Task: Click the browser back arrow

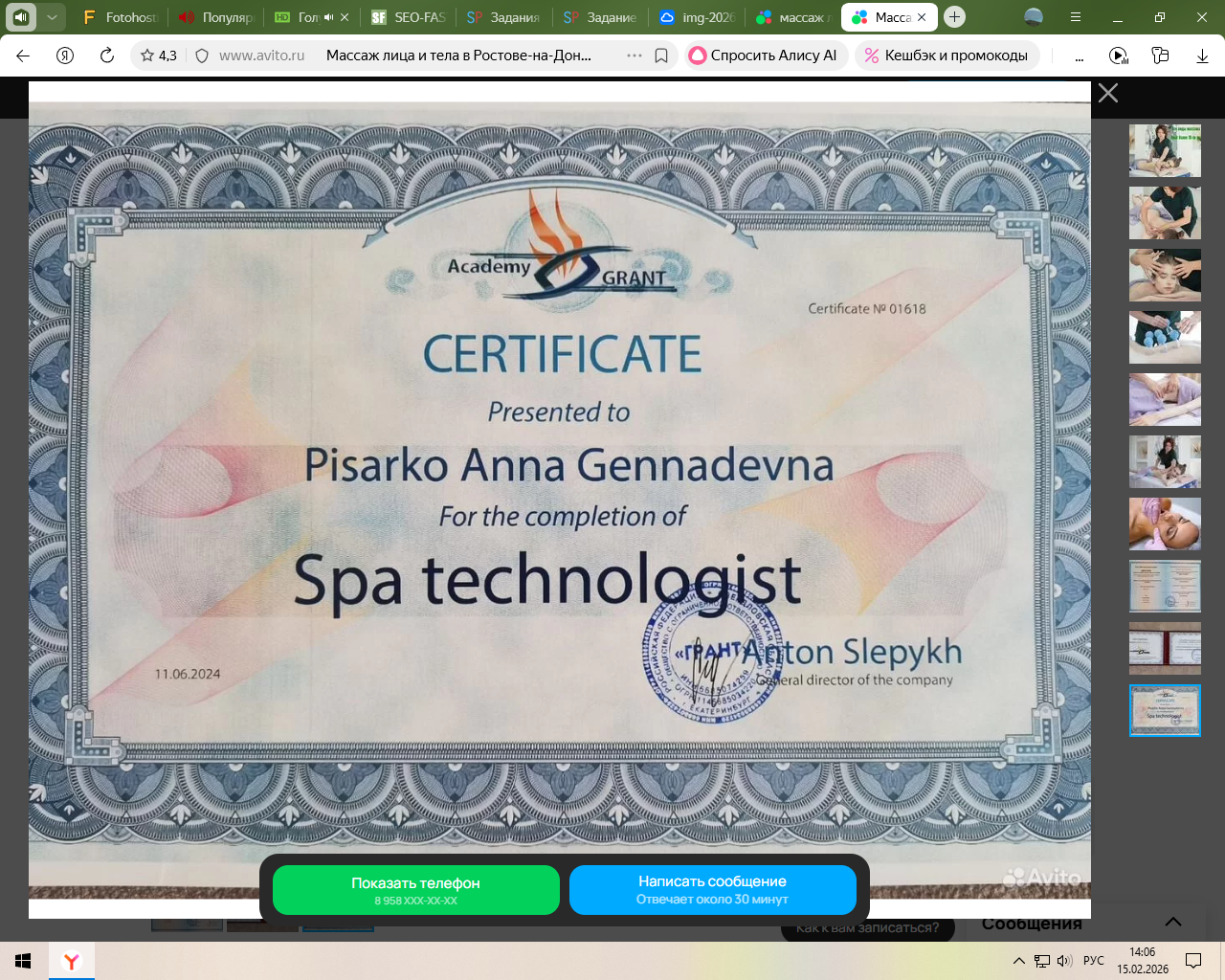Action: pyautogui.click(x=23, y=56)
